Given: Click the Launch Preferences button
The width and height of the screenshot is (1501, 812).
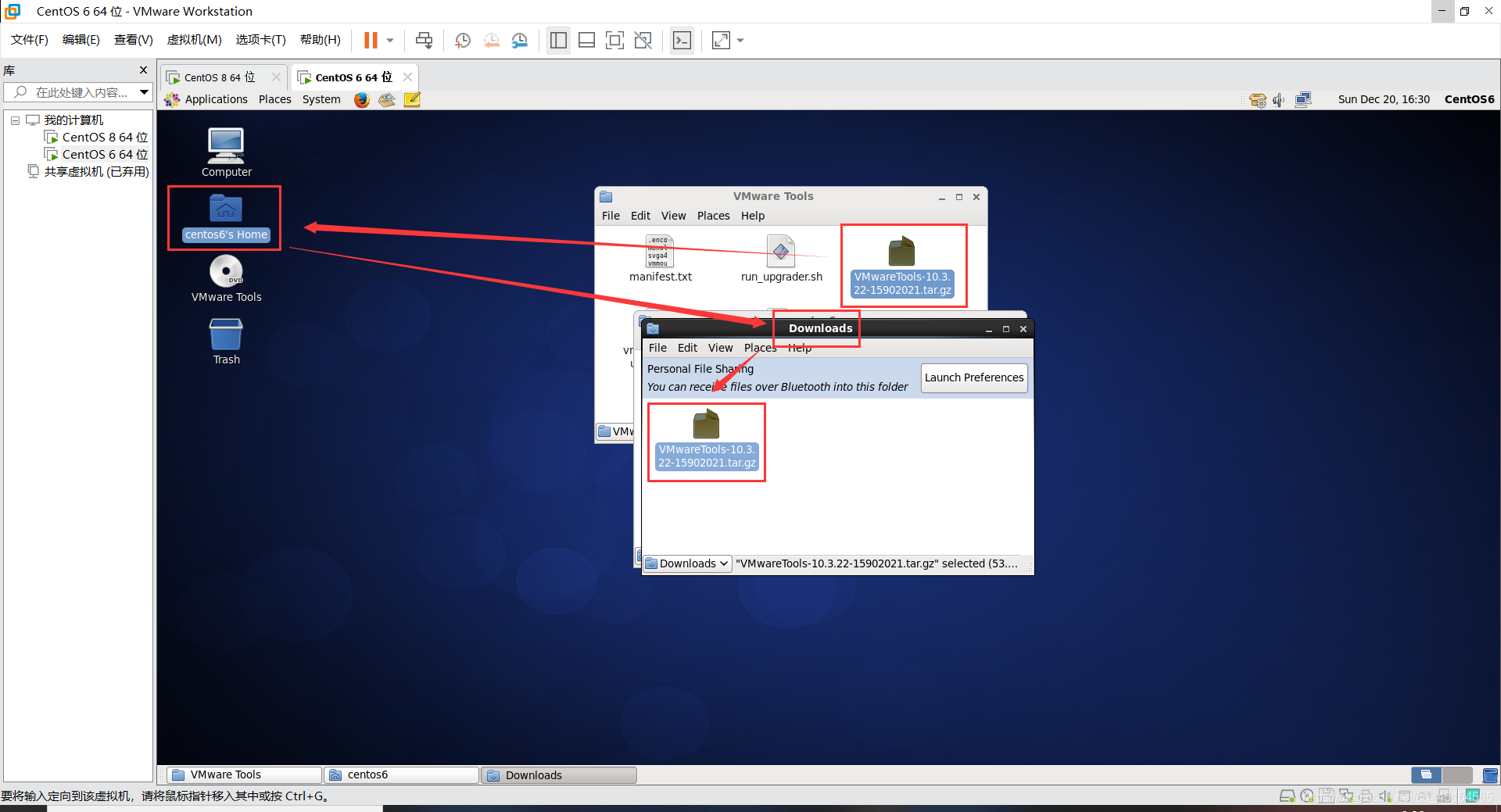Looking at the screenshot, I should (x=974, y=377).
